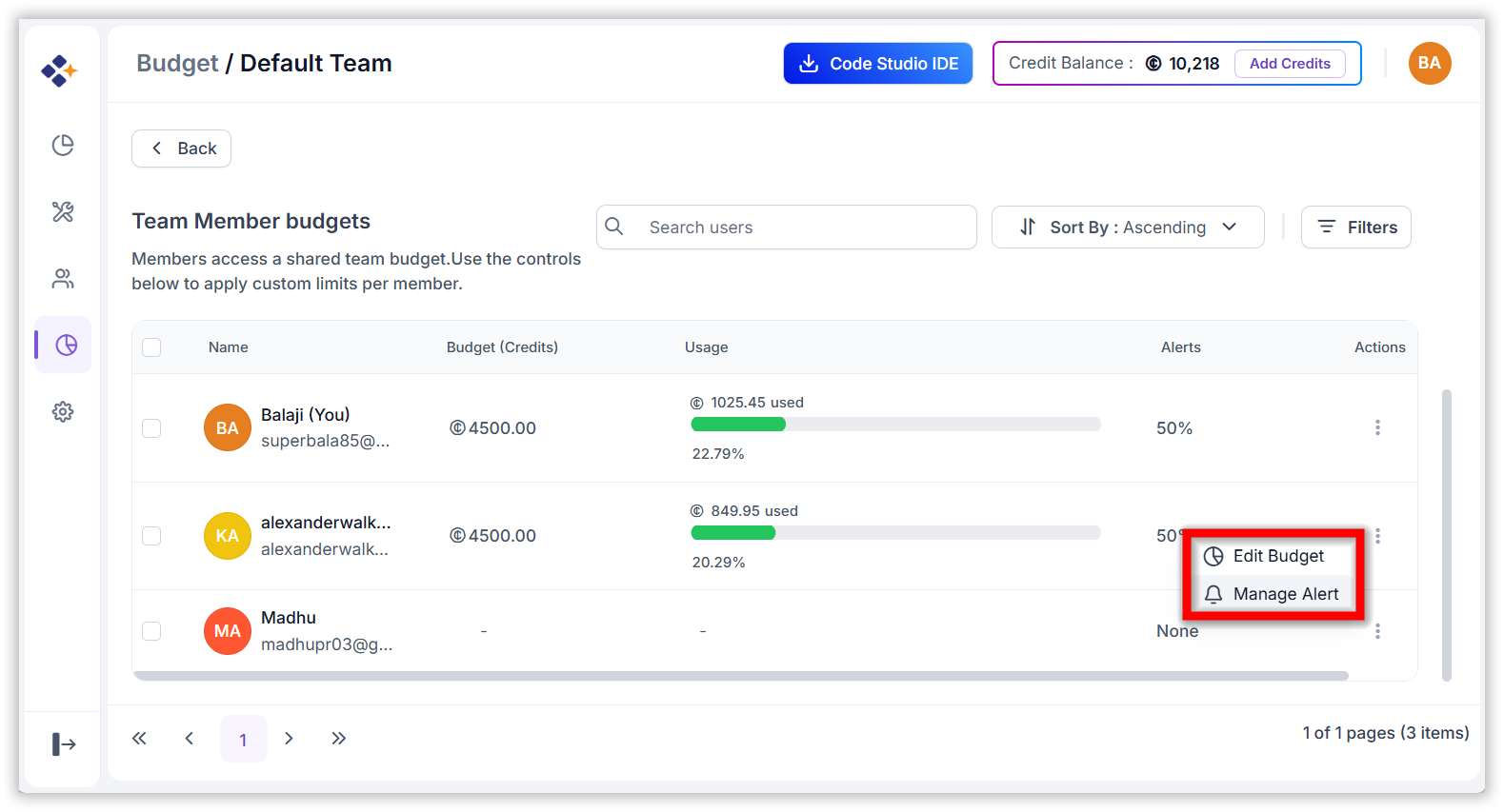Toggle the select-all checkbox in the table header
Screen dimensions: 1504x812
point(151,347)
